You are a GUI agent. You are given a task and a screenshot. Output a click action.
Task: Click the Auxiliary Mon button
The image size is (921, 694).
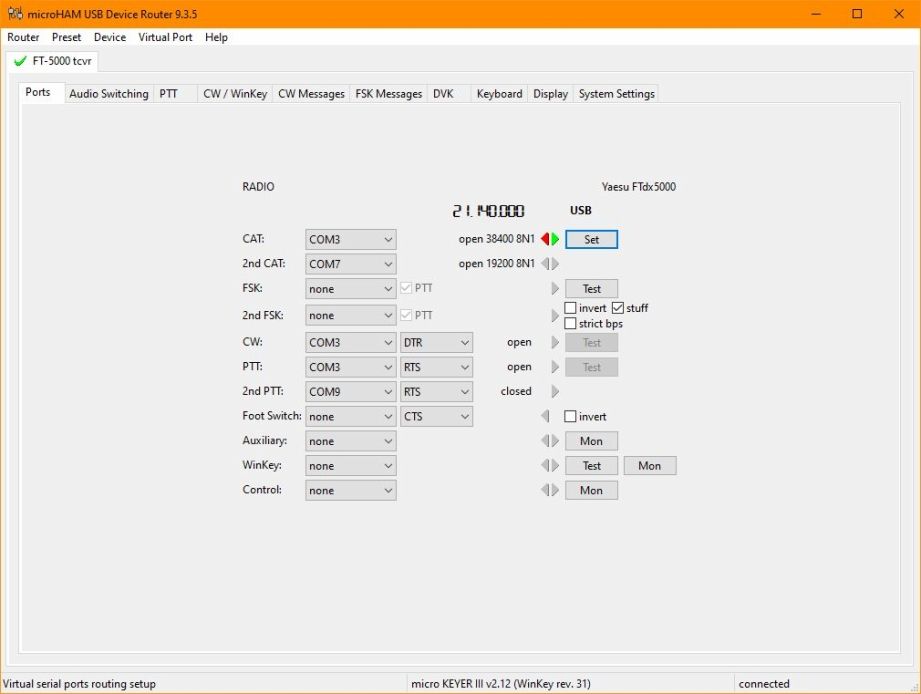pos(591,441)
